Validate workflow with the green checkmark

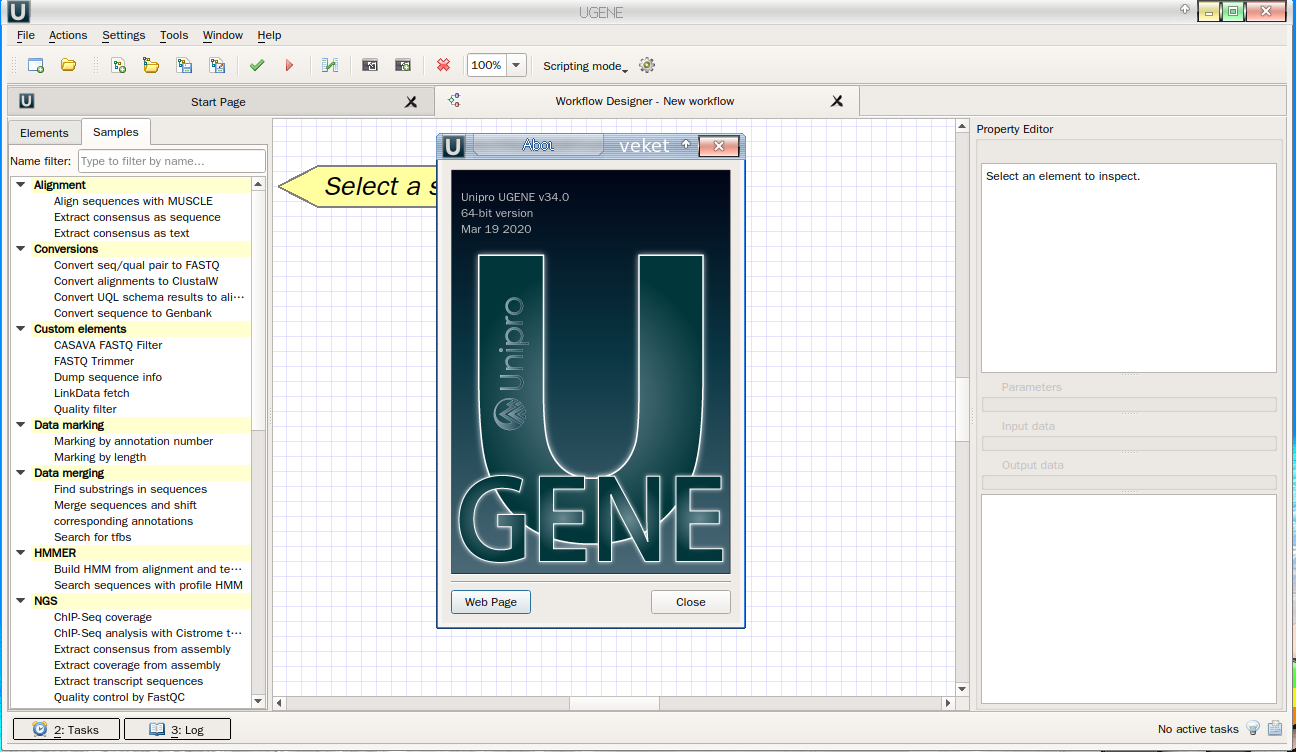pos(257,65)
